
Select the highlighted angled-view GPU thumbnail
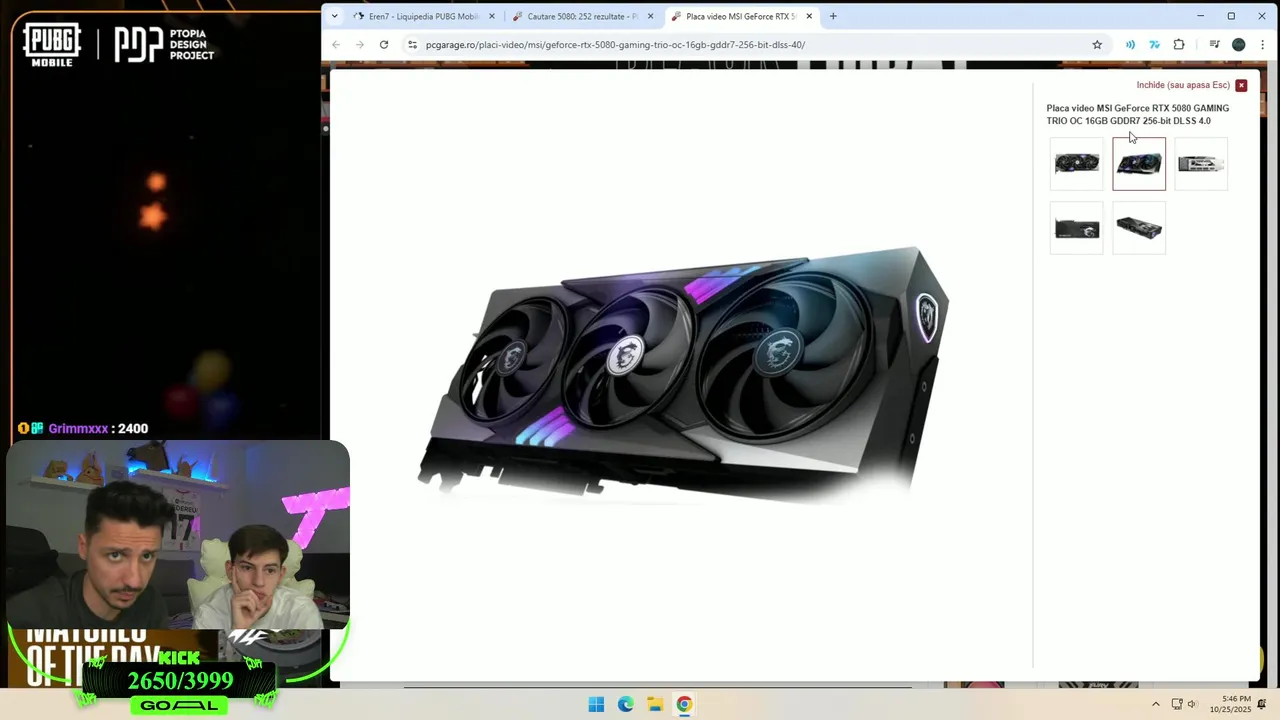[x=1139, y=164]
